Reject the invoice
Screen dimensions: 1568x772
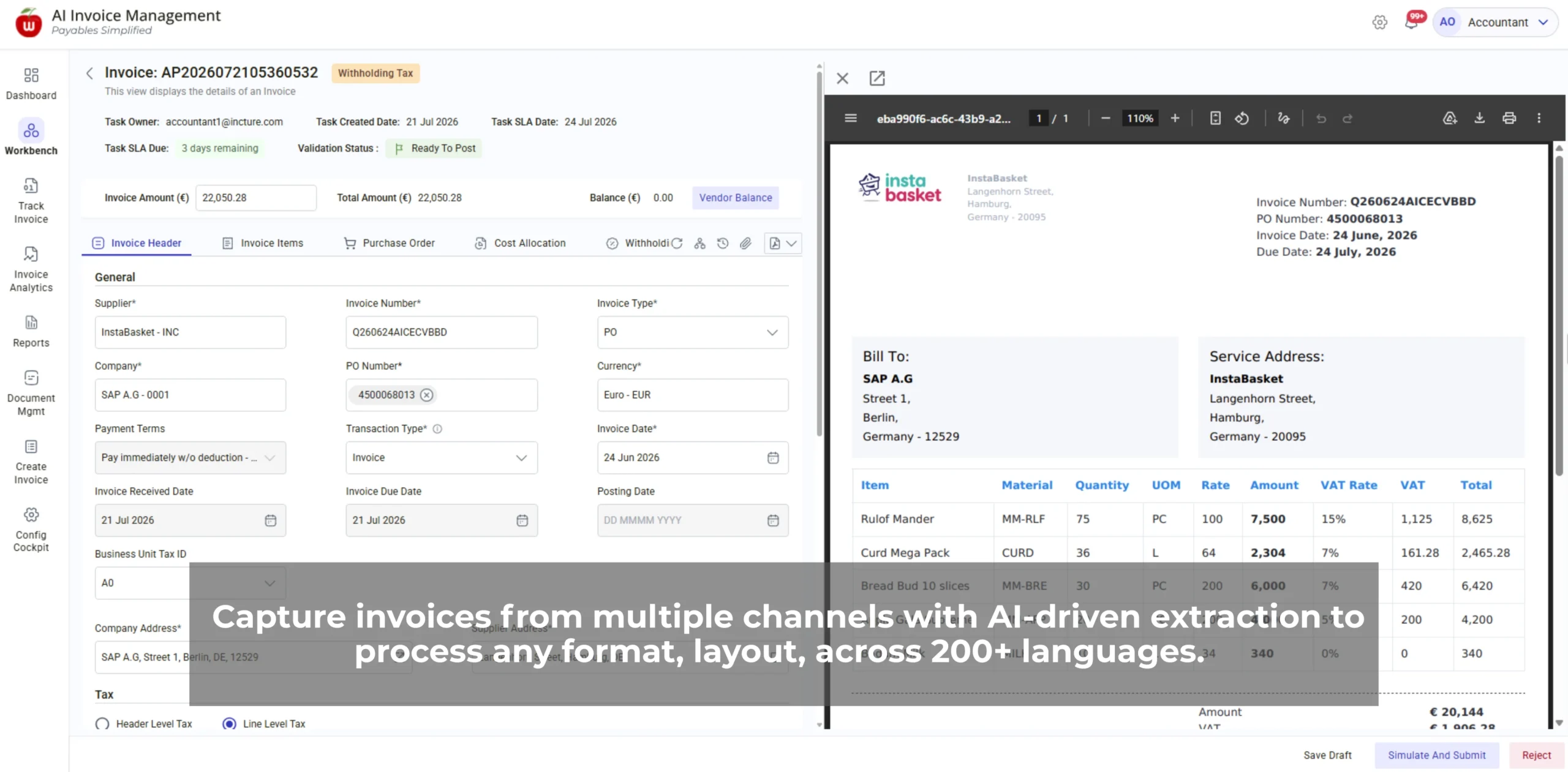click(1537, 755)
